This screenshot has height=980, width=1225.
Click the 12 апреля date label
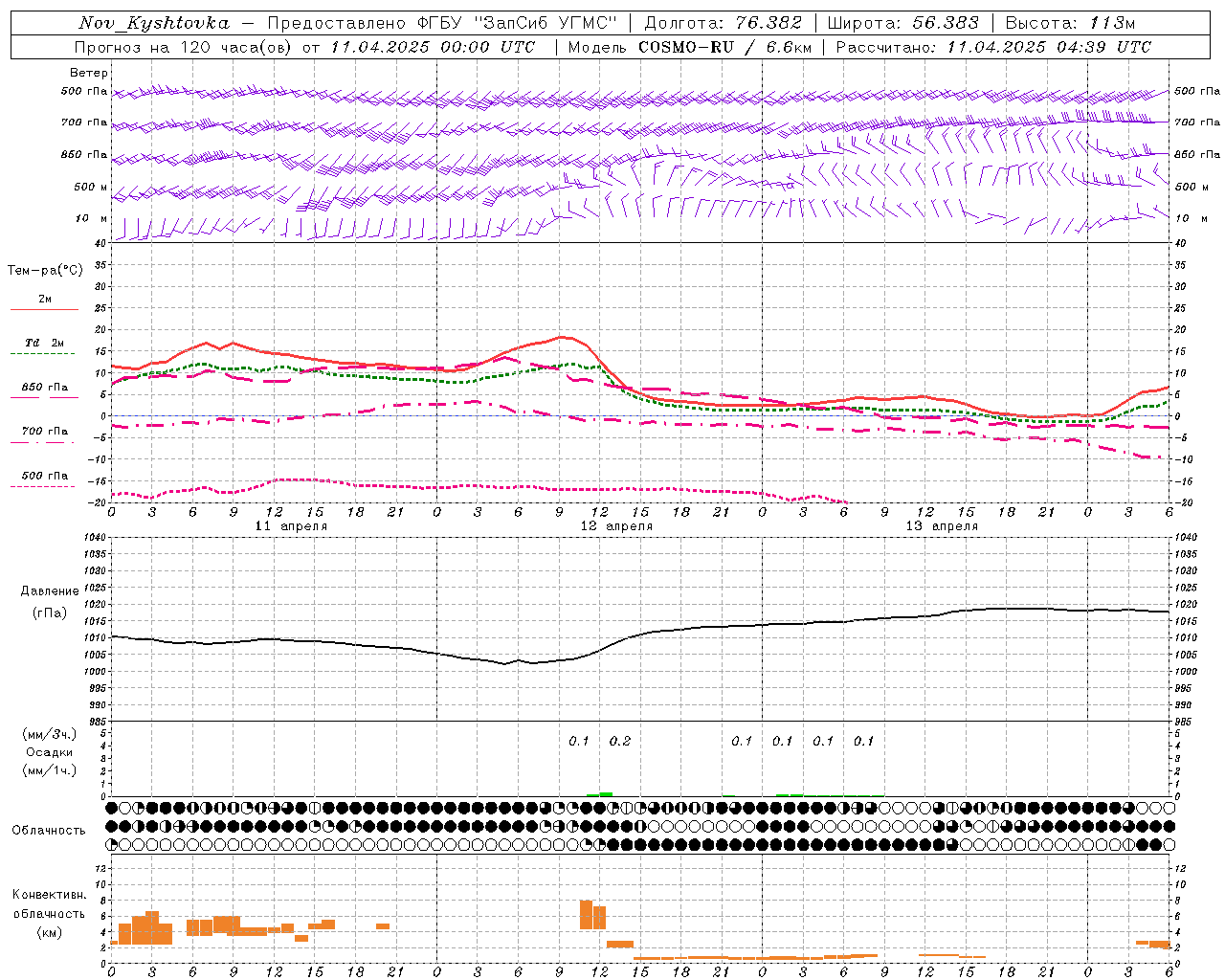[x=616, y=526]
